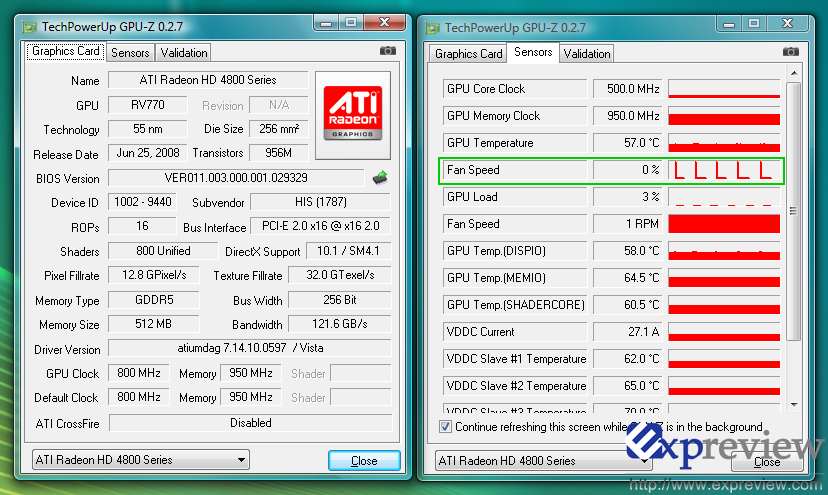Screen dimensions: 828x495
Task: Switch to Graphics Card tab in right window
Action: [x=468, y=54]
